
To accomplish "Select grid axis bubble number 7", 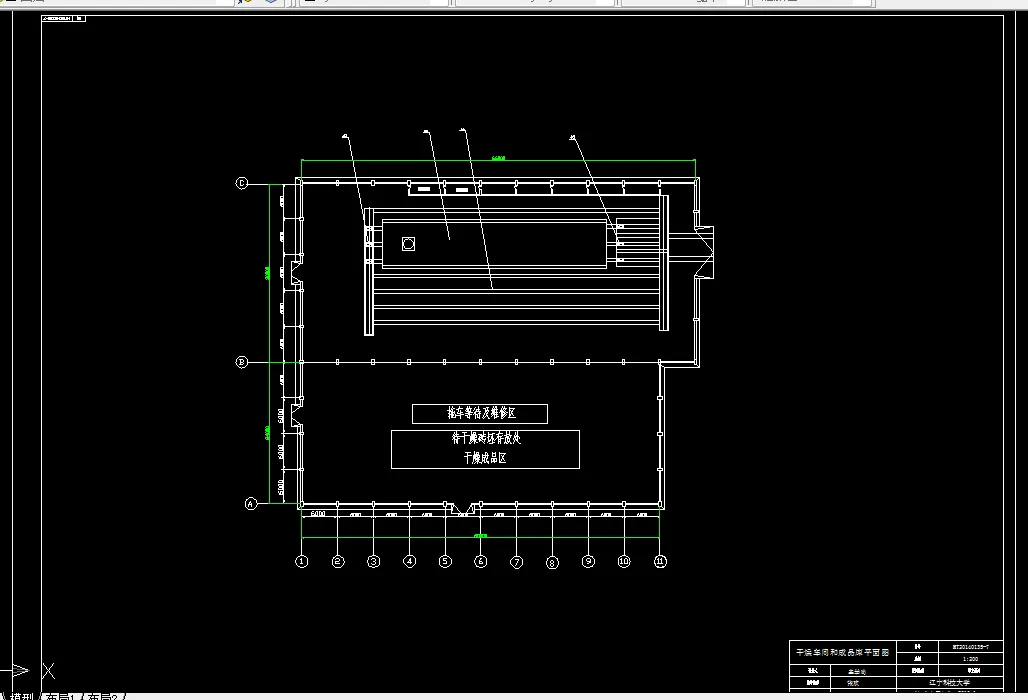I will pos(517,562).
